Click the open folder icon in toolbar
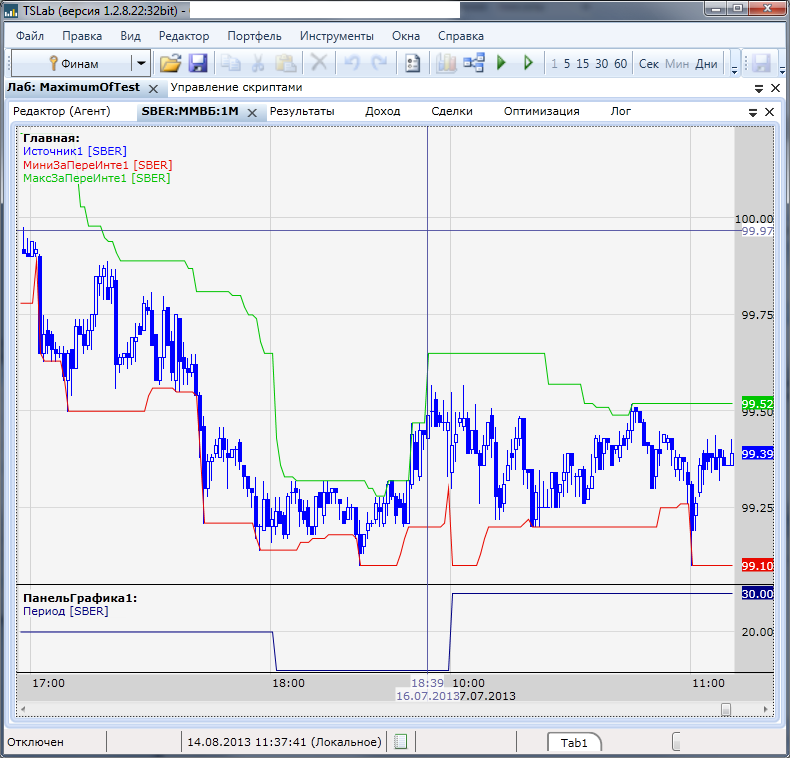 (x=170, y=63)
